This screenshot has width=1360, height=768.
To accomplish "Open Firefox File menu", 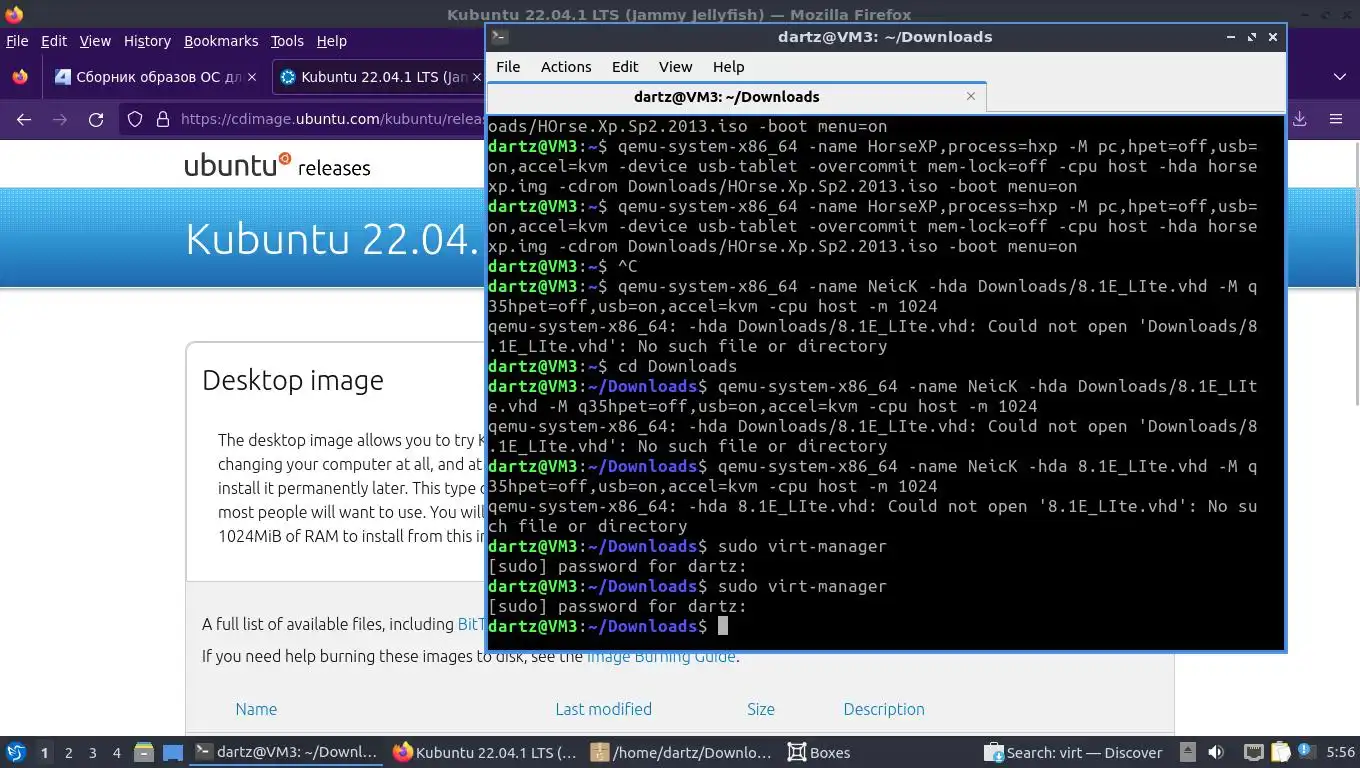I will pos(17,41).
